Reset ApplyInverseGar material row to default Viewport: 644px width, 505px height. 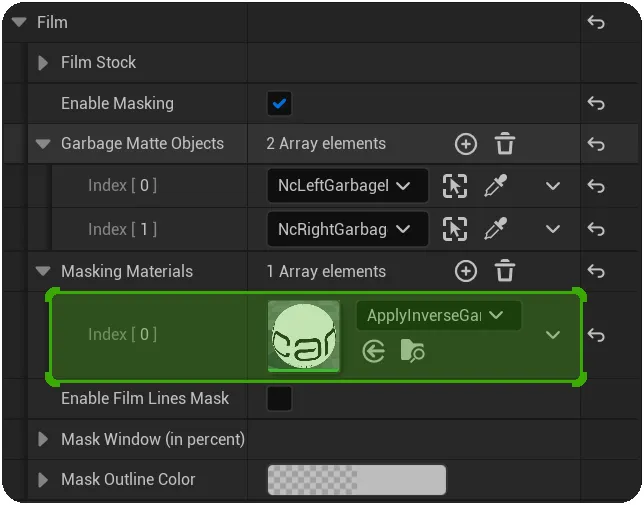pos(596,335)
